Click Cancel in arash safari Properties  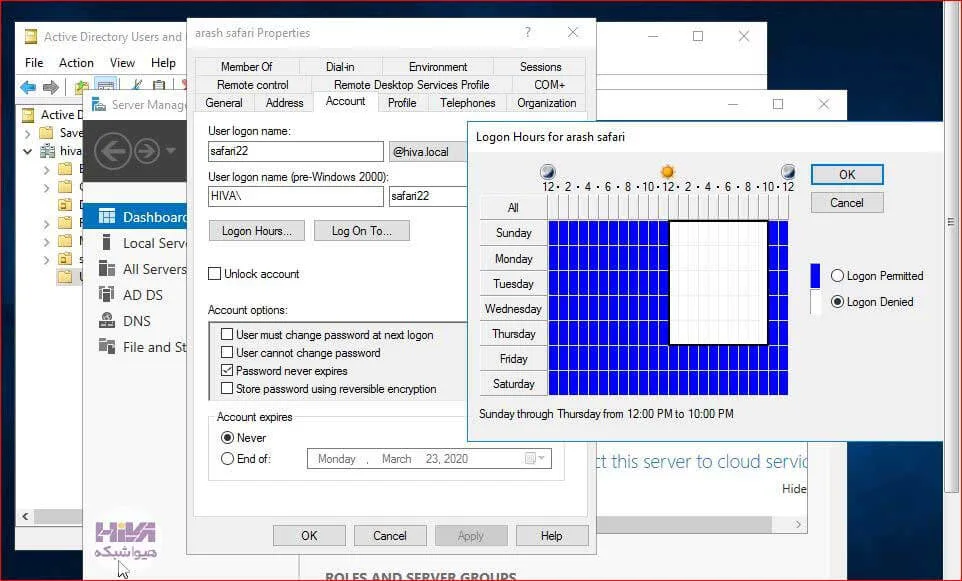point(390,536)
